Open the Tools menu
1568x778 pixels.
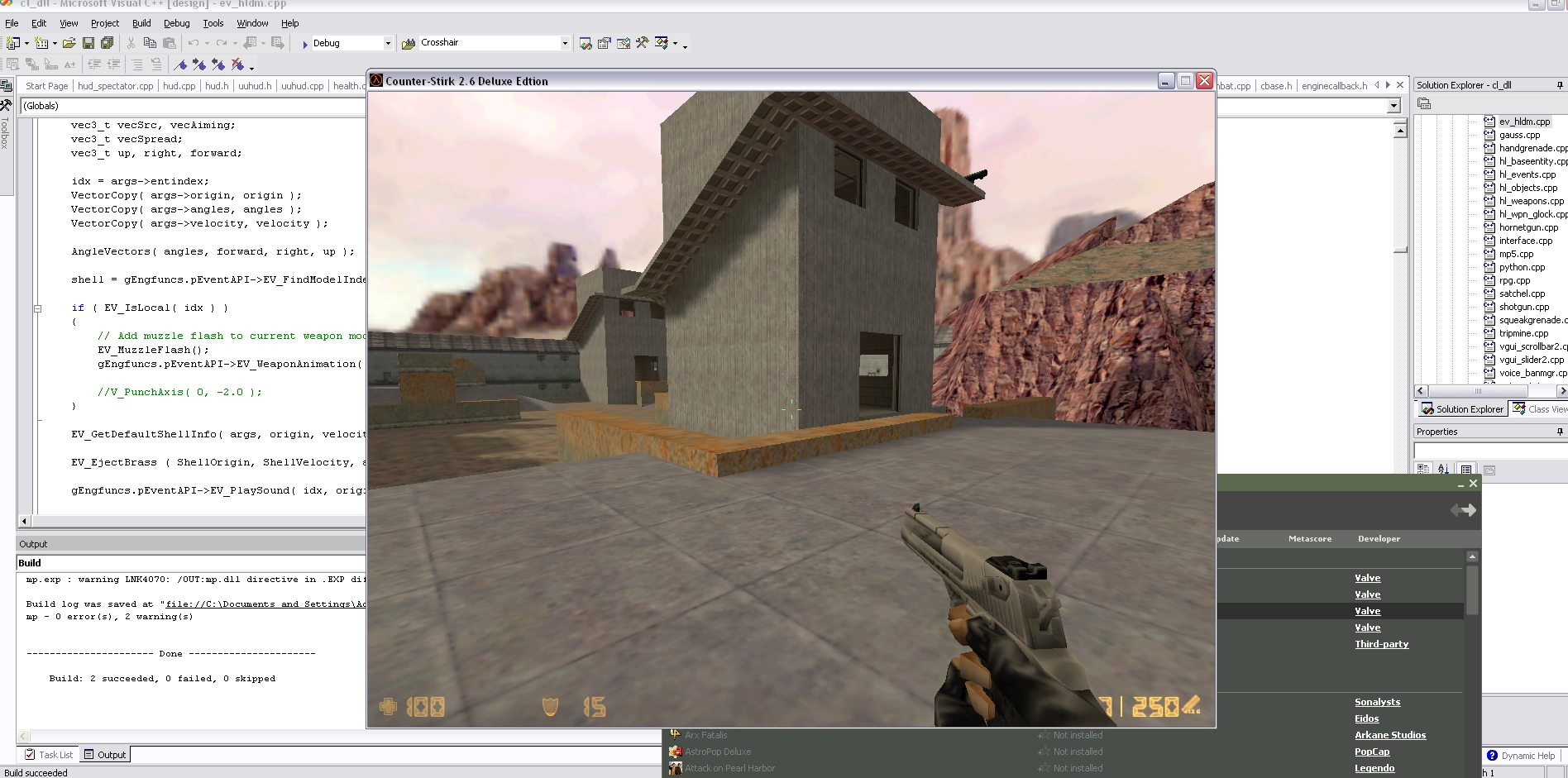(213, 23)
